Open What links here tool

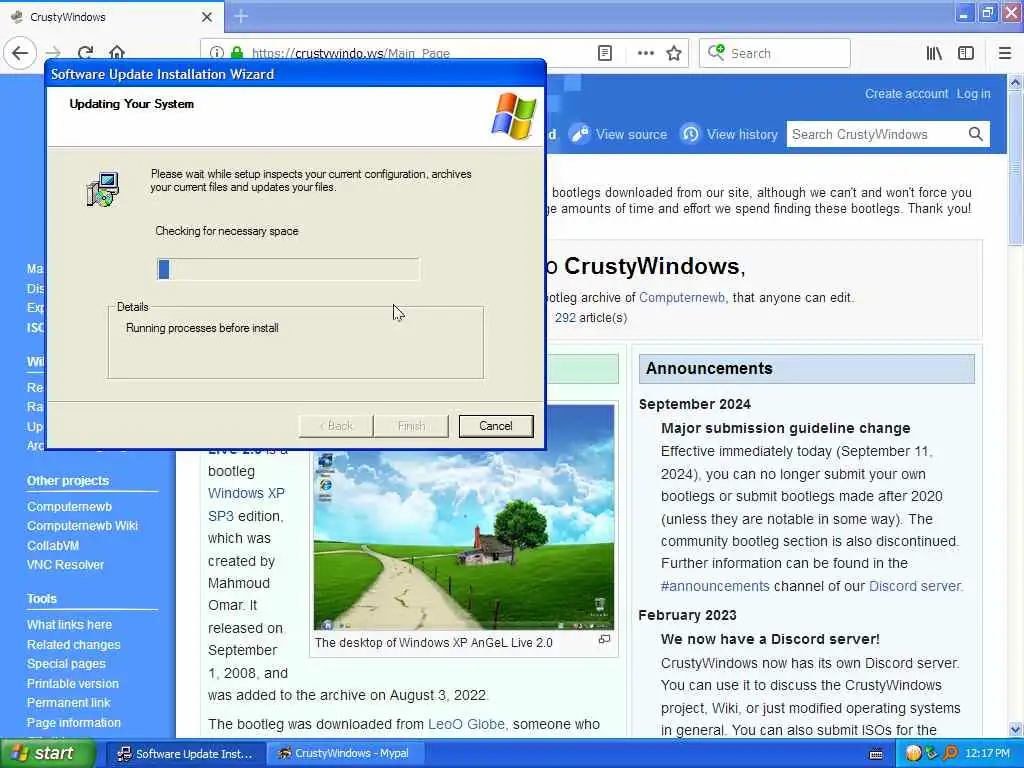point(69,625)
